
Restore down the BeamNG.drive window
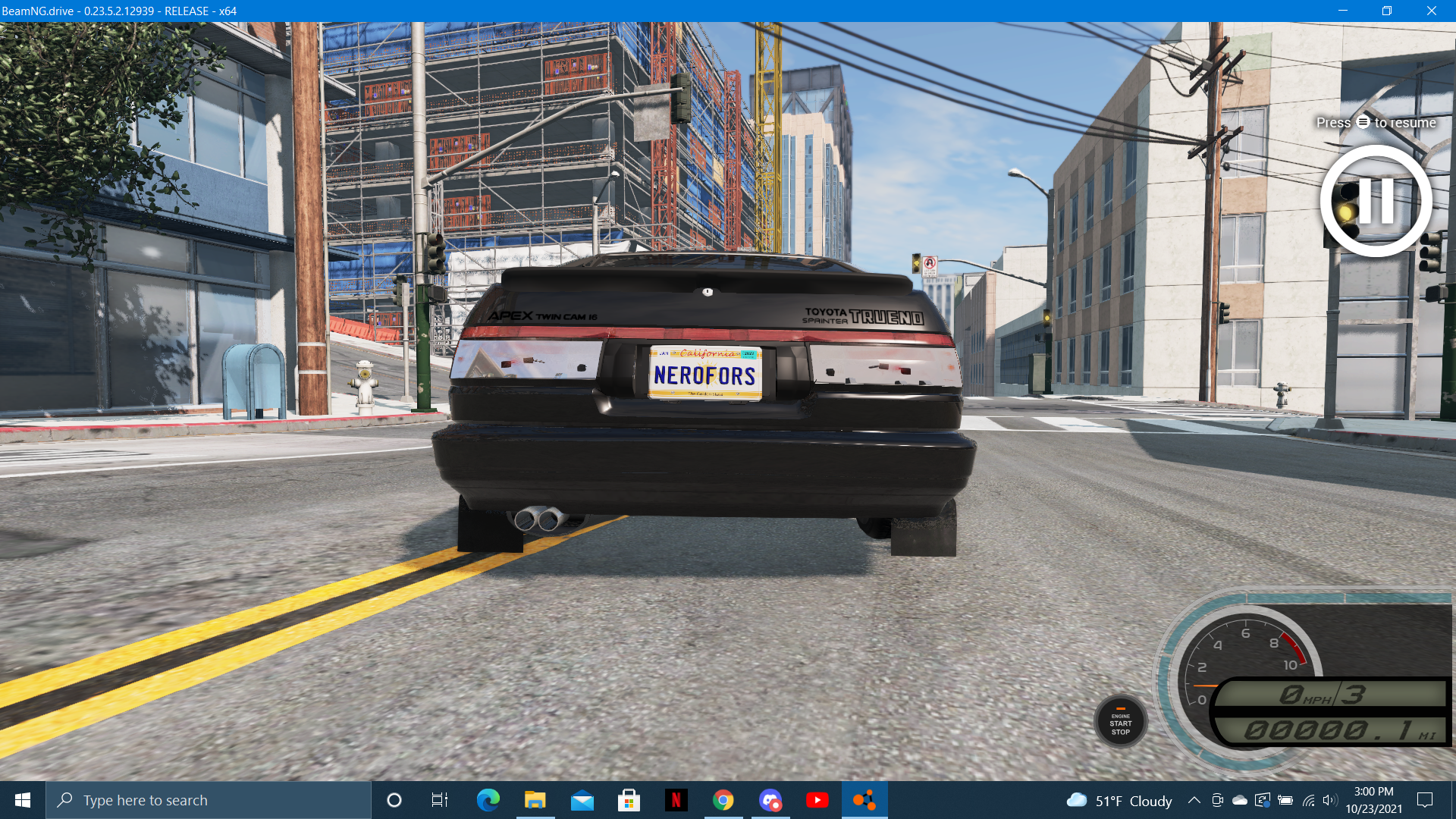point(1387,11)
